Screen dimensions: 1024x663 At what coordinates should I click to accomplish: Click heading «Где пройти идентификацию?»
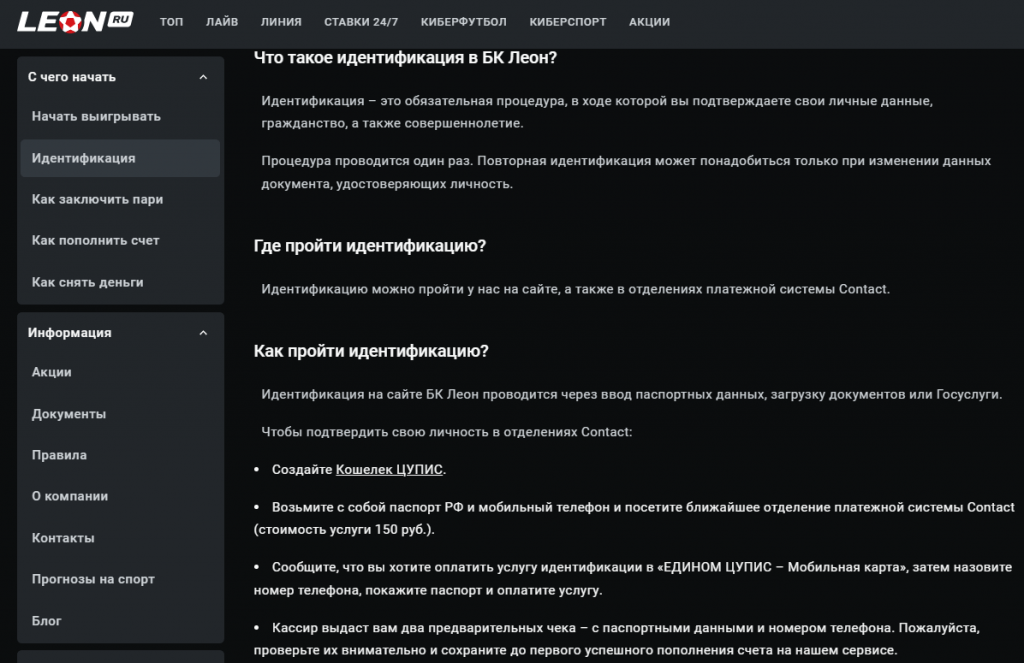point(370,246)
